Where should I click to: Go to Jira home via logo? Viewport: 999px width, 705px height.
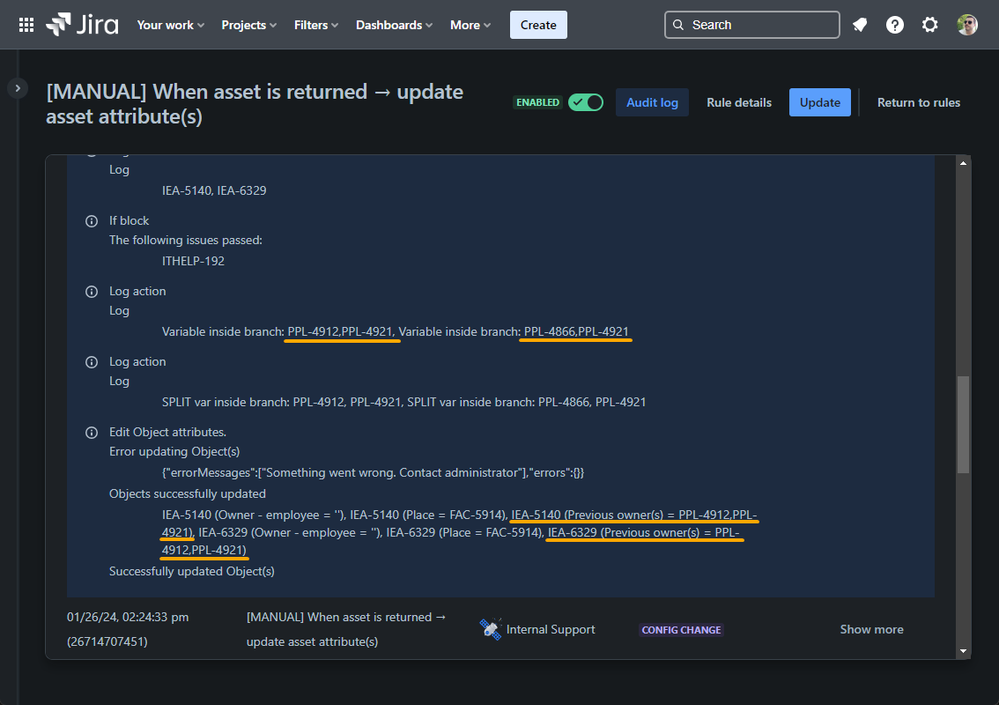(82, 25)
